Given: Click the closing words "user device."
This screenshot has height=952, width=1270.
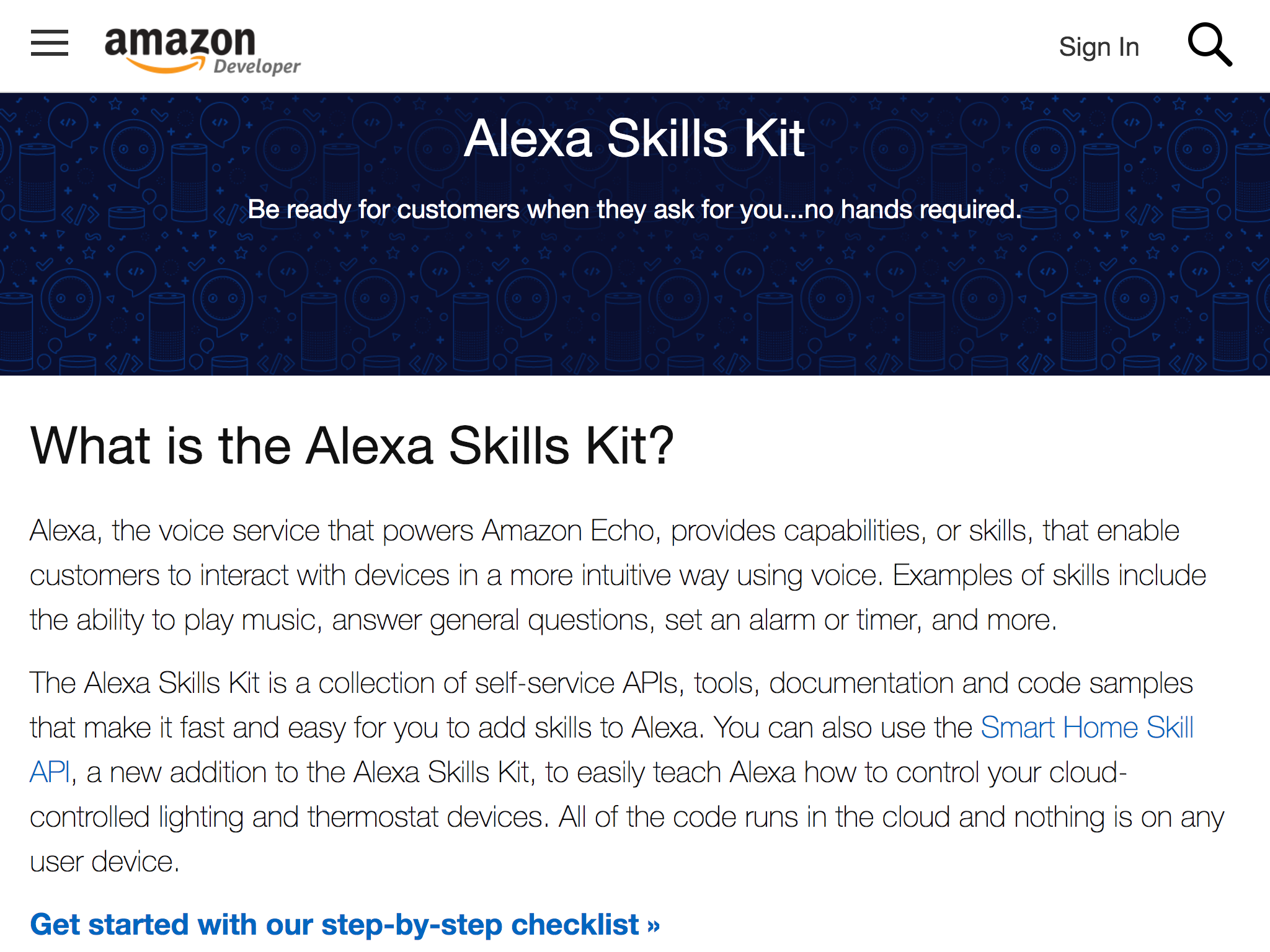Looking at the screenshot, I should (x=104, y=862).
